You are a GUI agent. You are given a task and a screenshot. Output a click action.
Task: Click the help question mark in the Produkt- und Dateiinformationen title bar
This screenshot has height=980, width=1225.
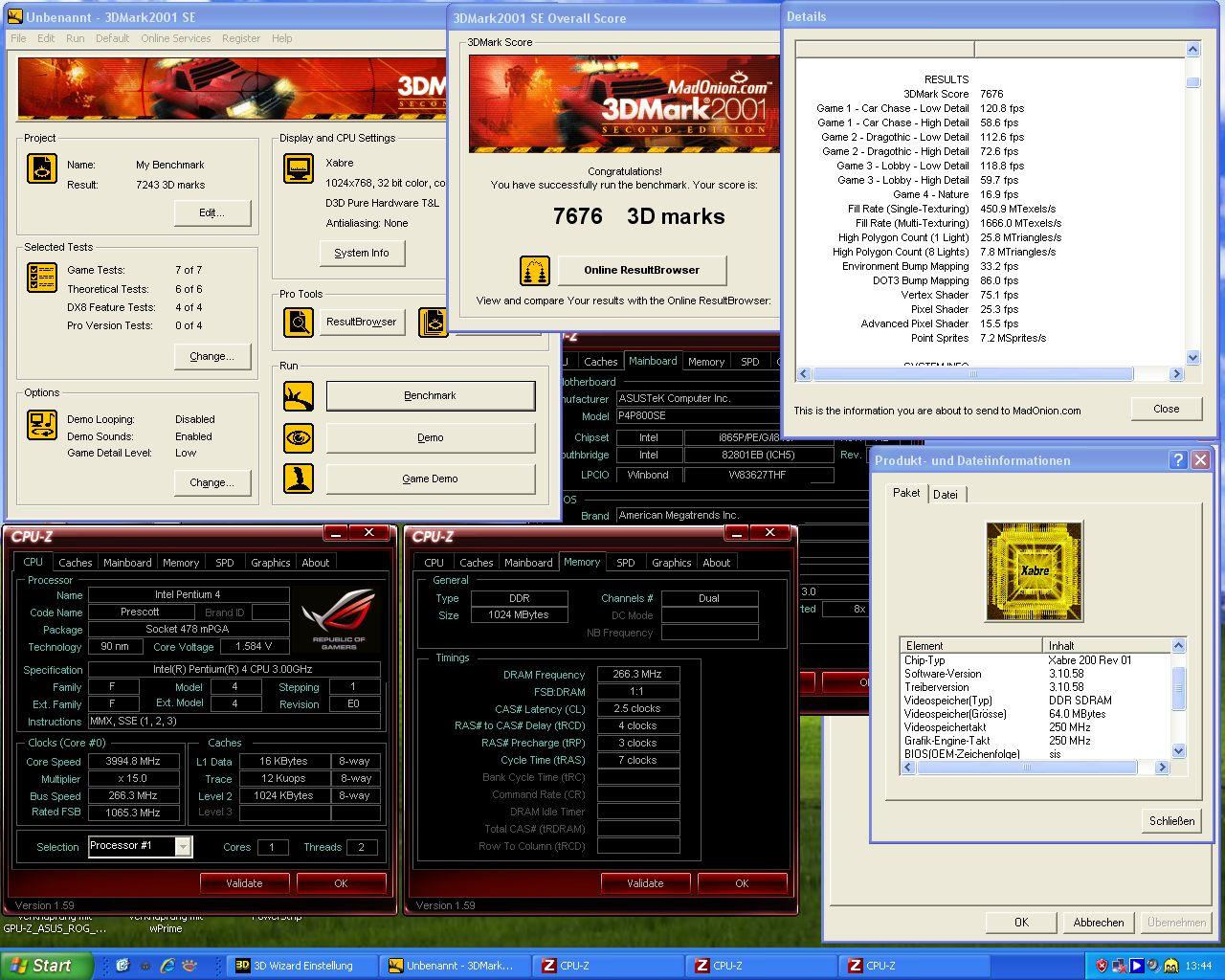click(x=1178, y=460)
